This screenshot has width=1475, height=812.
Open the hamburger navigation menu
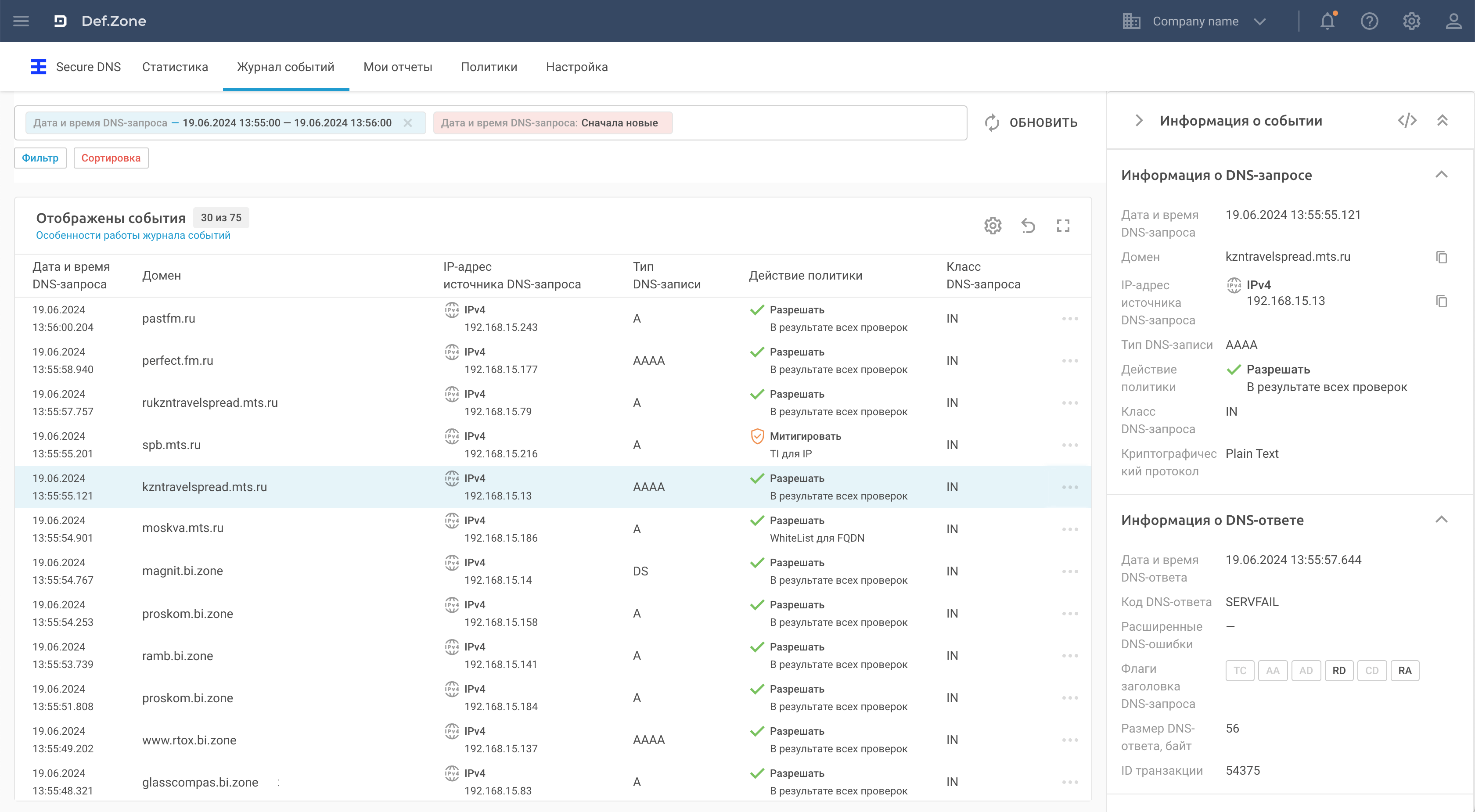(x=21, y=21)
